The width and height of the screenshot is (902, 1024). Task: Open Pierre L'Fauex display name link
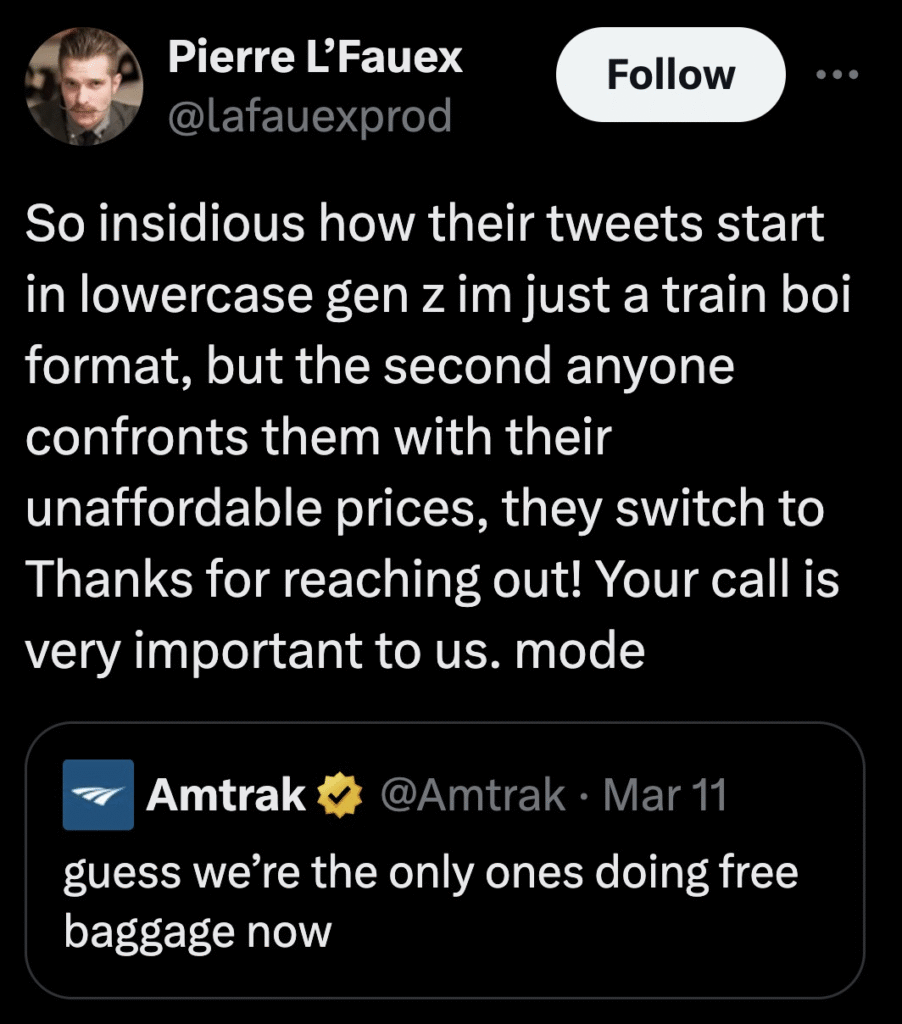click(314, 58)
